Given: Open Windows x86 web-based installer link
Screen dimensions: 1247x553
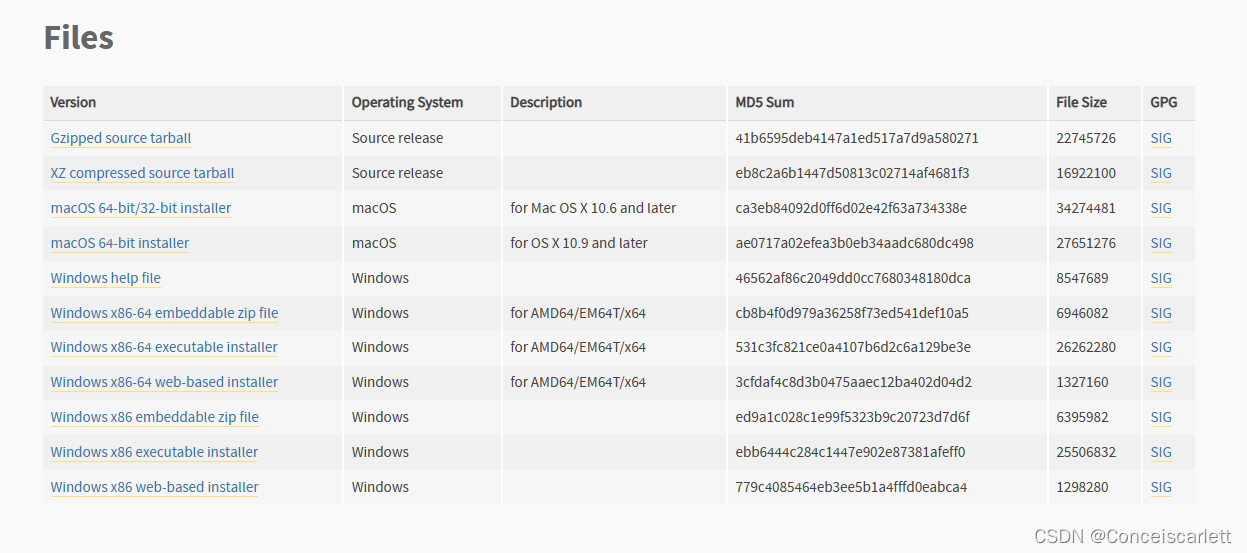Looking at the screenshot, I should [154, 487].
